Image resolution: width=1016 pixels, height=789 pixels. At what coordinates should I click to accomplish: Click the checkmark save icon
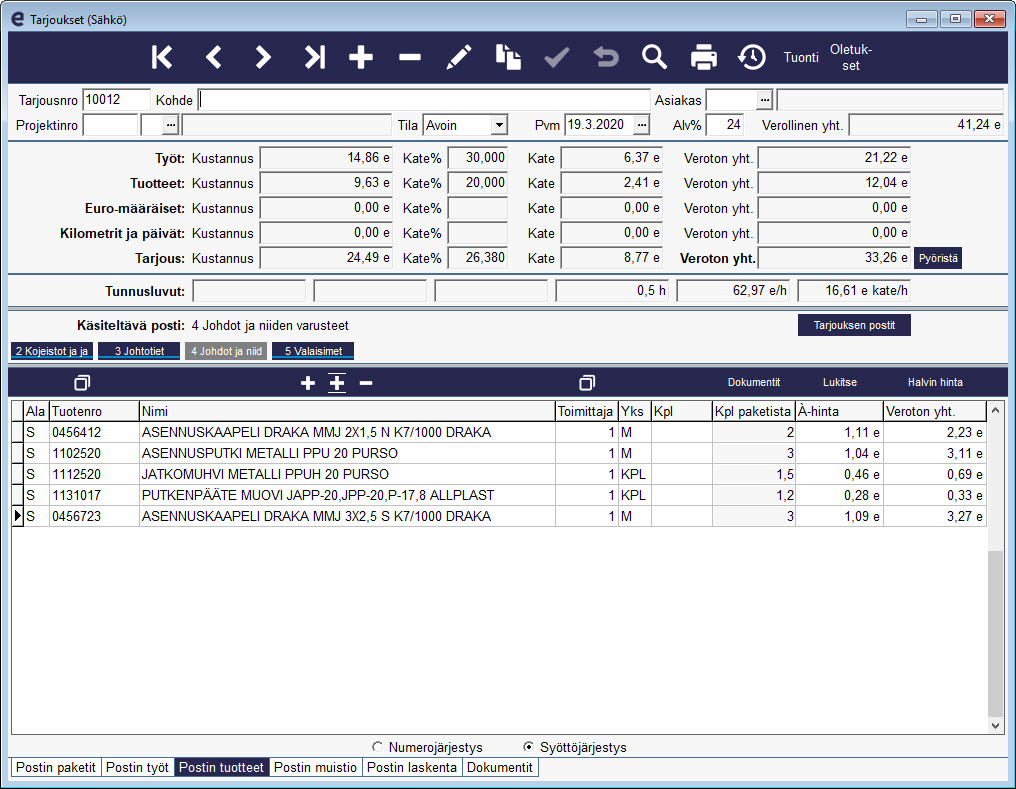[557, 57]
